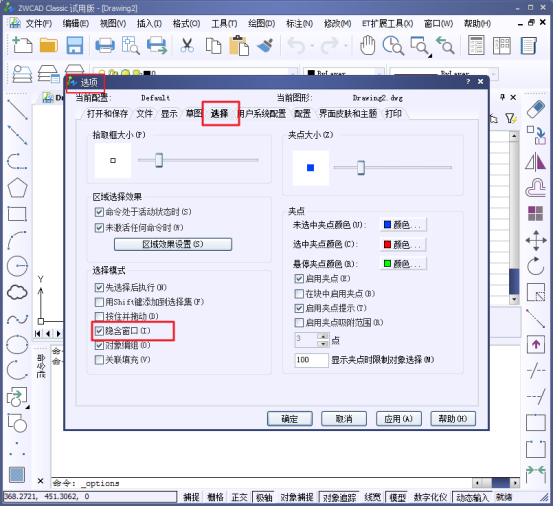This screenshot has width=553, height=506.
Task: Uncheck 先选择后执行 option
Action: (x=99, y=288)
